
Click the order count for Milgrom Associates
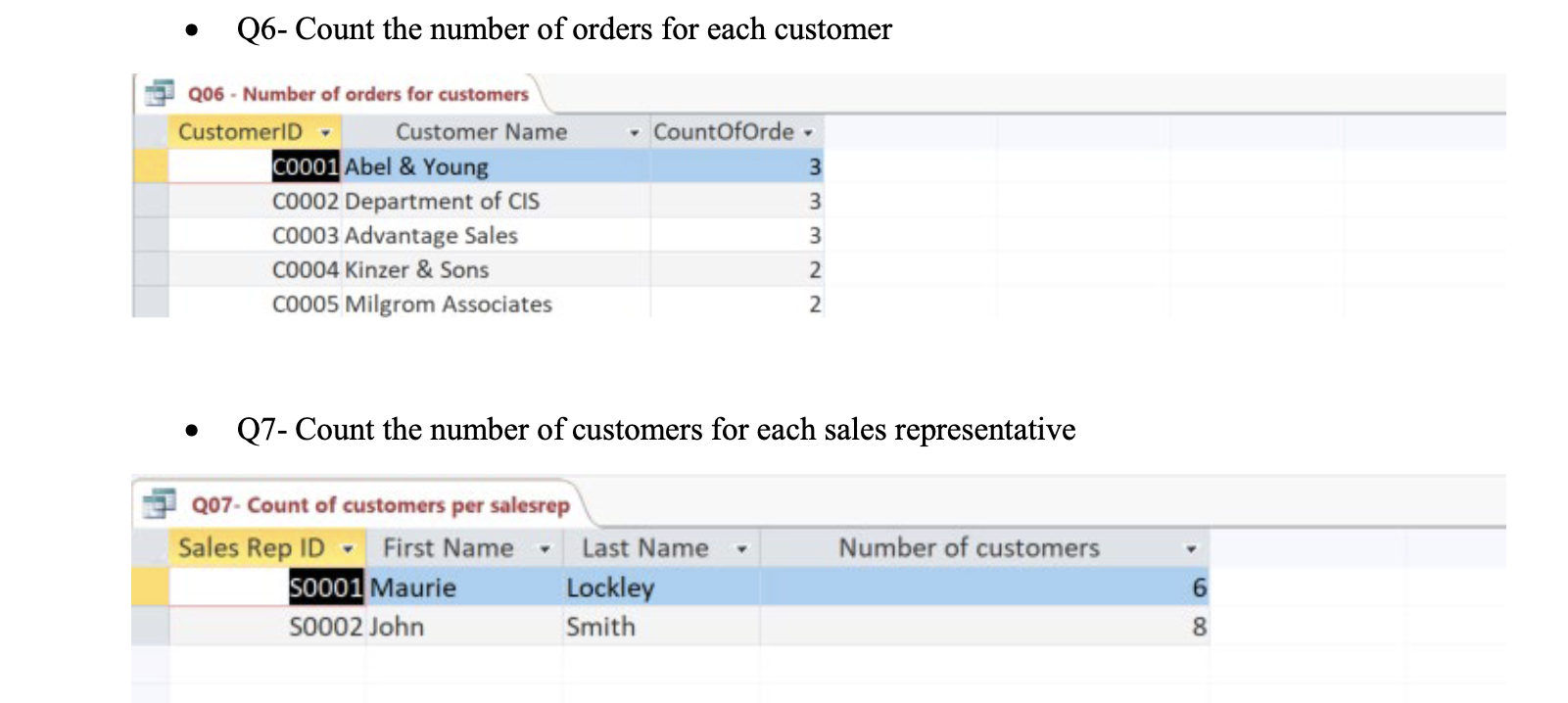736,304
